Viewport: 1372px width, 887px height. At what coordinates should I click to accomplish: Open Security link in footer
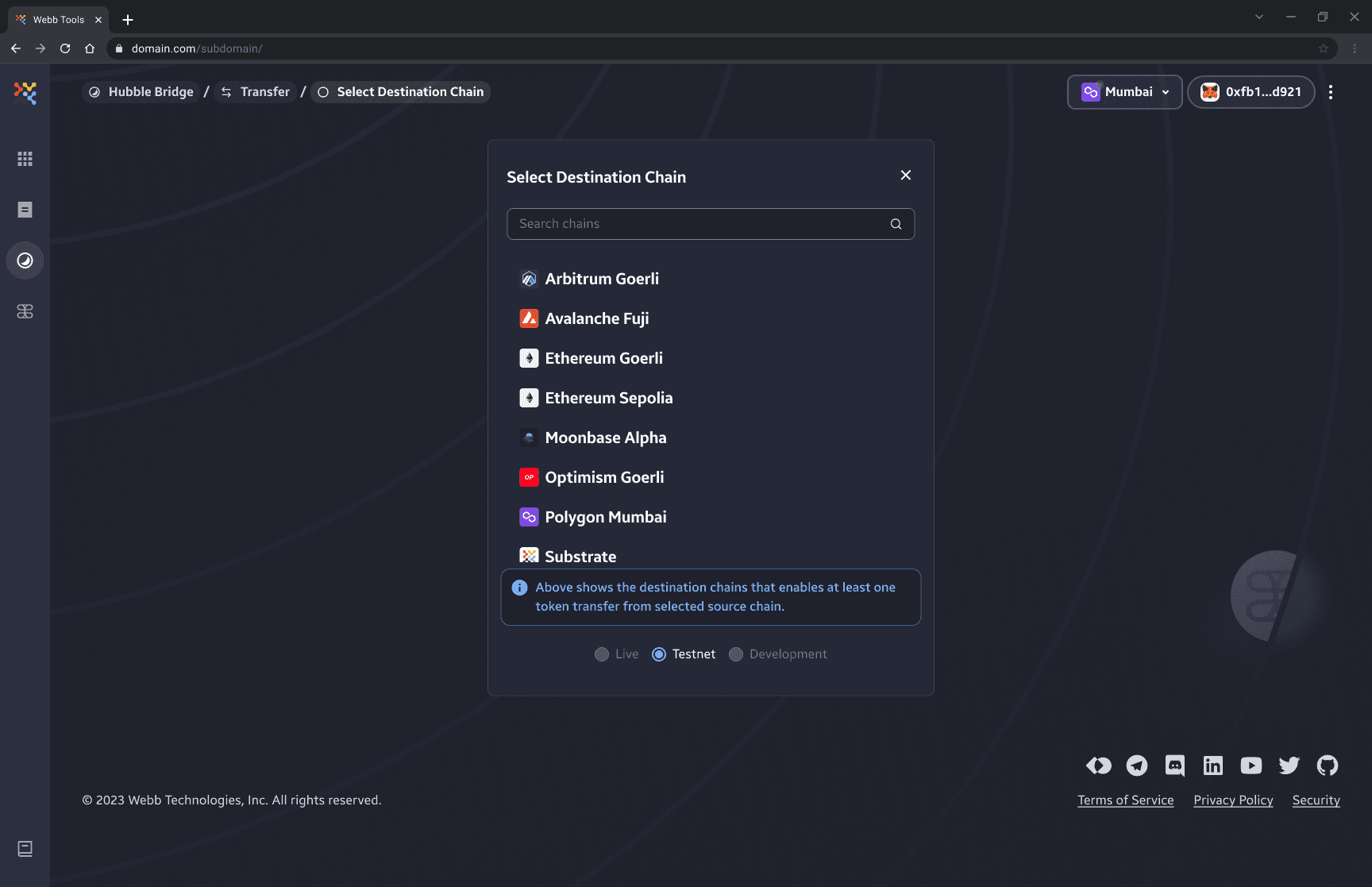pos(1316,800)
